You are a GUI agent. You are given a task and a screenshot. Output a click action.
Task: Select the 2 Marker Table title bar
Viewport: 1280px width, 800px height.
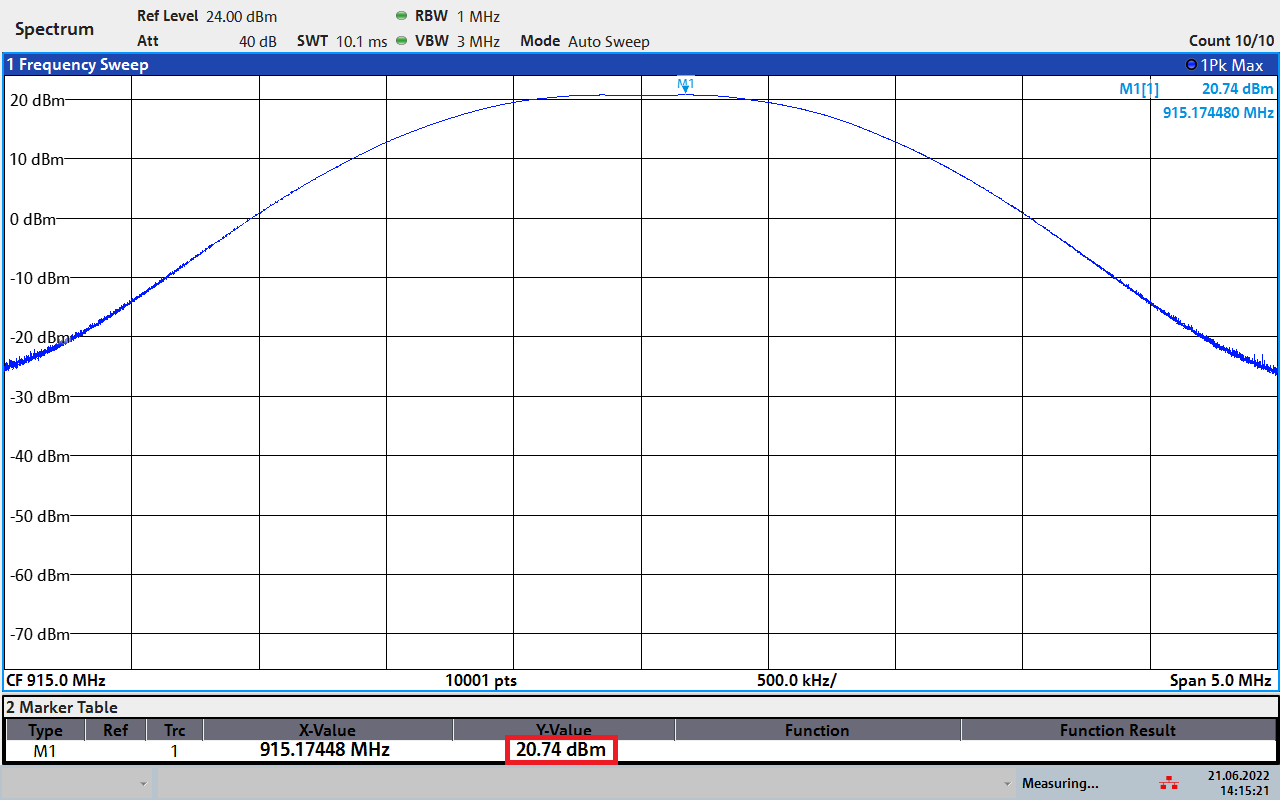(x=640, y=707)
